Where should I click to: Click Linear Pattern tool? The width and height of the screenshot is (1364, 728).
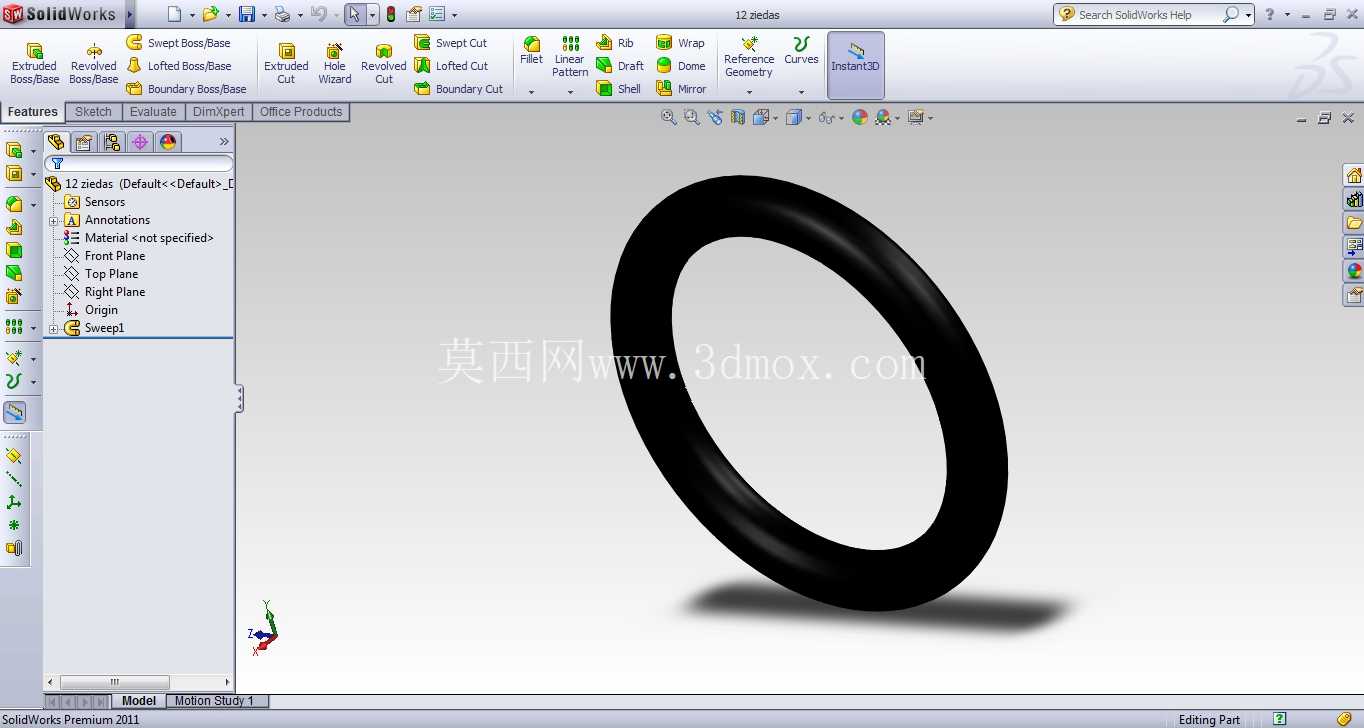click(570, 57)
